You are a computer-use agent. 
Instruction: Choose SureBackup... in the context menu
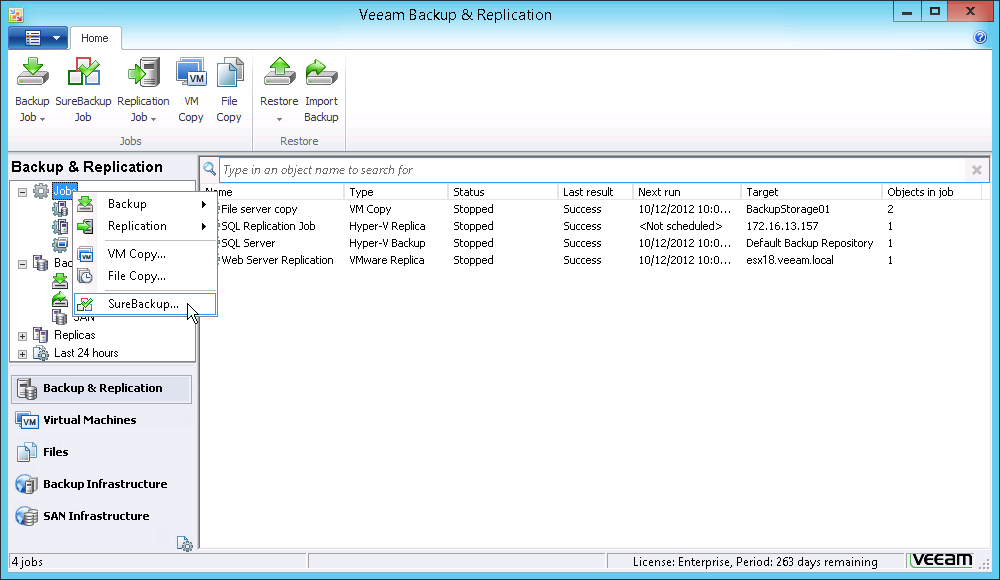(x=145, y=304)
